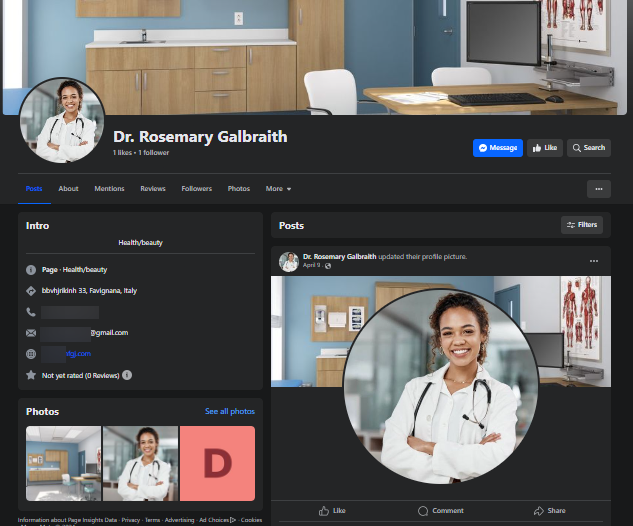Click Not yet rated (0 Reviews)

click(x=80, y=375)
